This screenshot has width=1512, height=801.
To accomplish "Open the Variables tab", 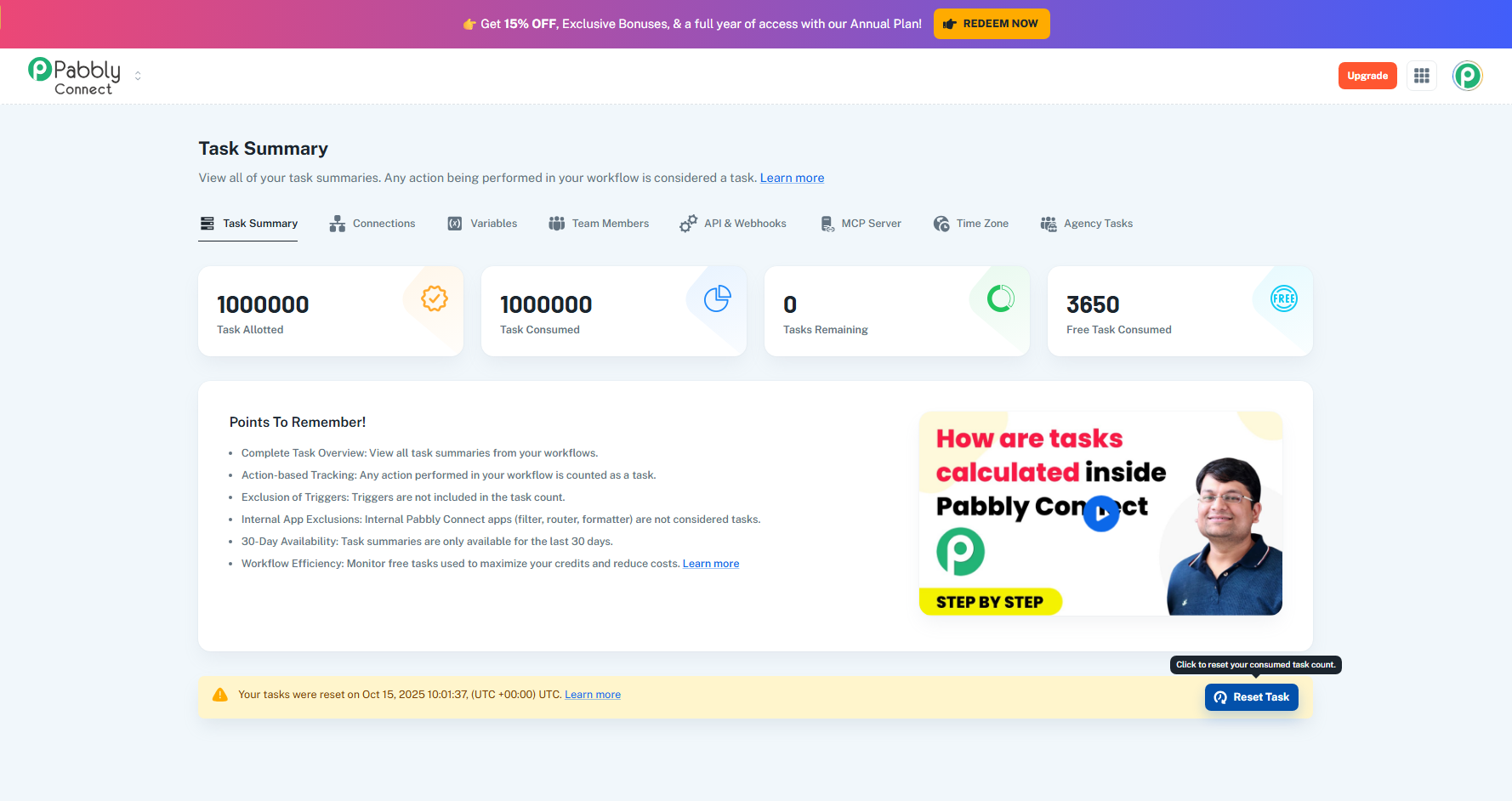I will tap(482, 224).
